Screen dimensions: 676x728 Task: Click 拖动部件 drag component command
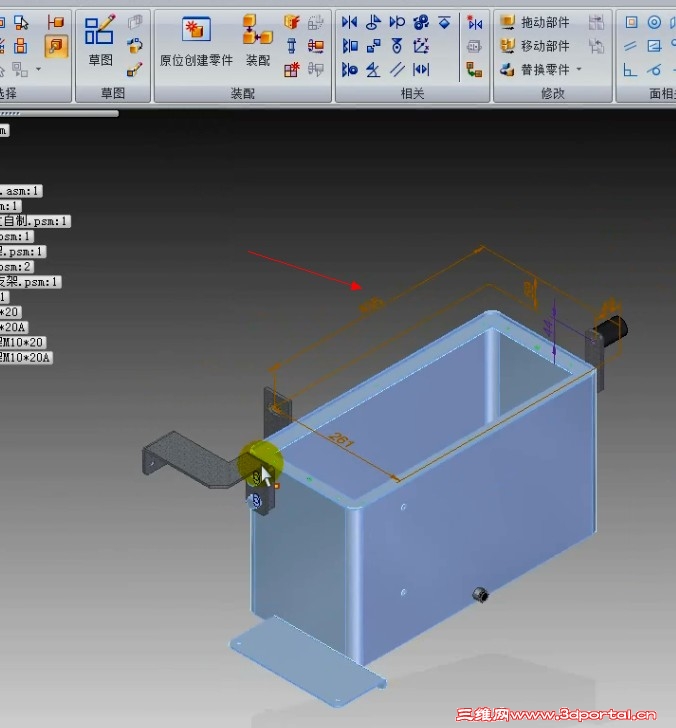pos(535,22)
